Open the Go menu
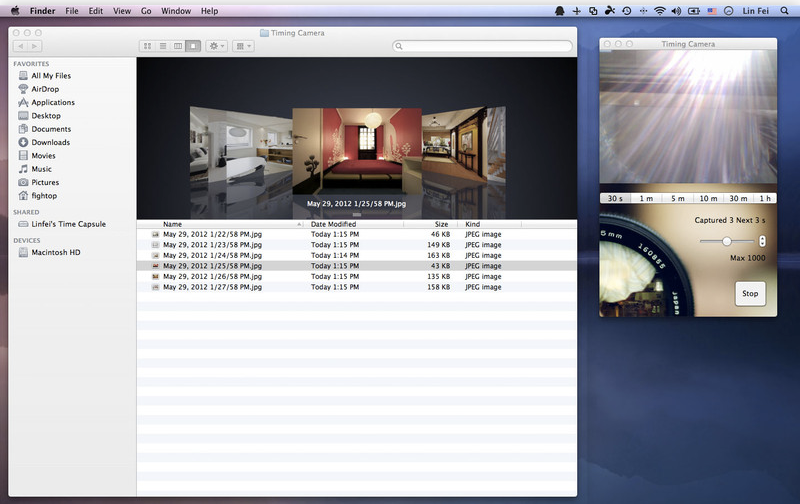This screenshot has height=504, width=800. (146, 10)
